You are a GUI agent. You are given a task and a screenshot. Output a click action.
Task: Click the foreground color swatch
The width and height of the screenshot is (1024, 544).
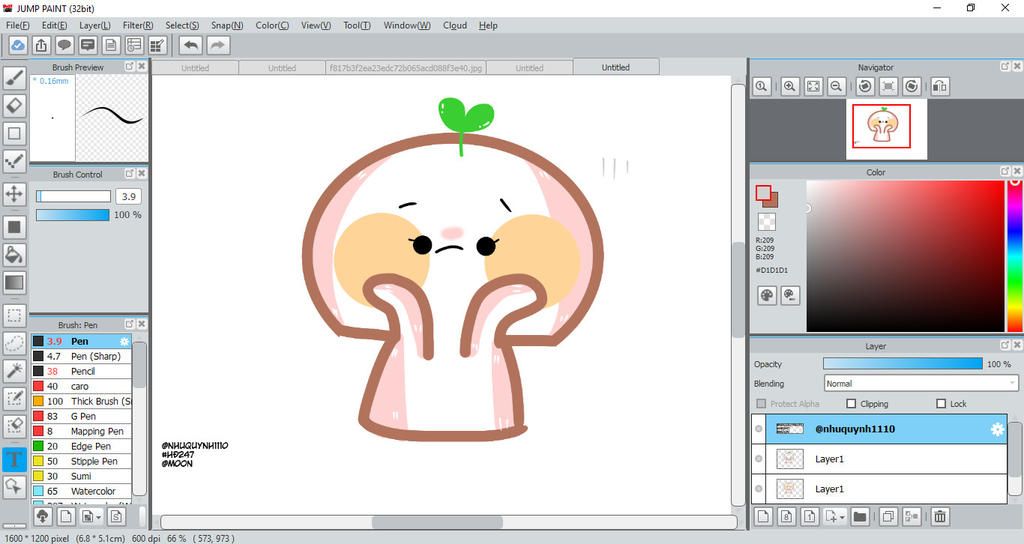click(763, 193)
